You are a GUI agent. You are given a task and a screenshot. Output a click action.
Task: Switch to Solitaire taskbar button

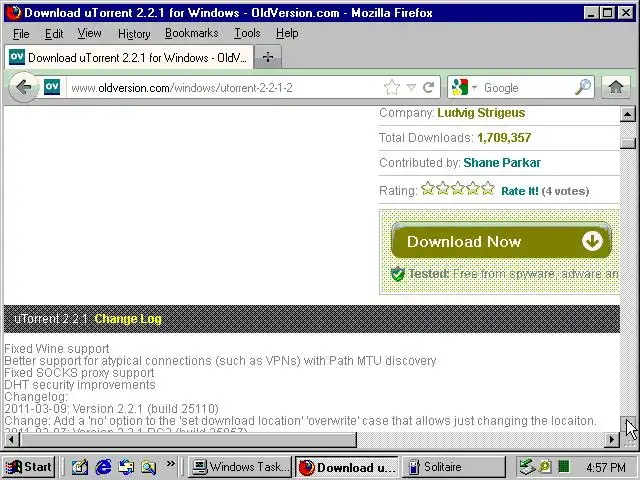[x=453, y=467]
